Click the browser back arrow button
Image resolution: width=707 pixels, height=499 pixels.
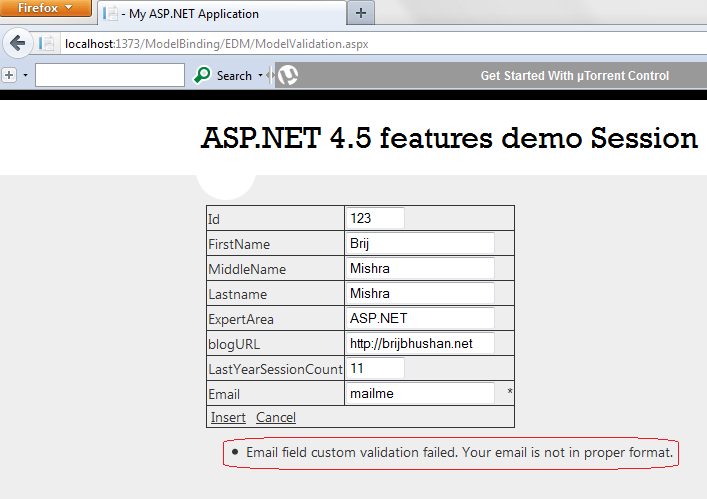coord(17,44)
